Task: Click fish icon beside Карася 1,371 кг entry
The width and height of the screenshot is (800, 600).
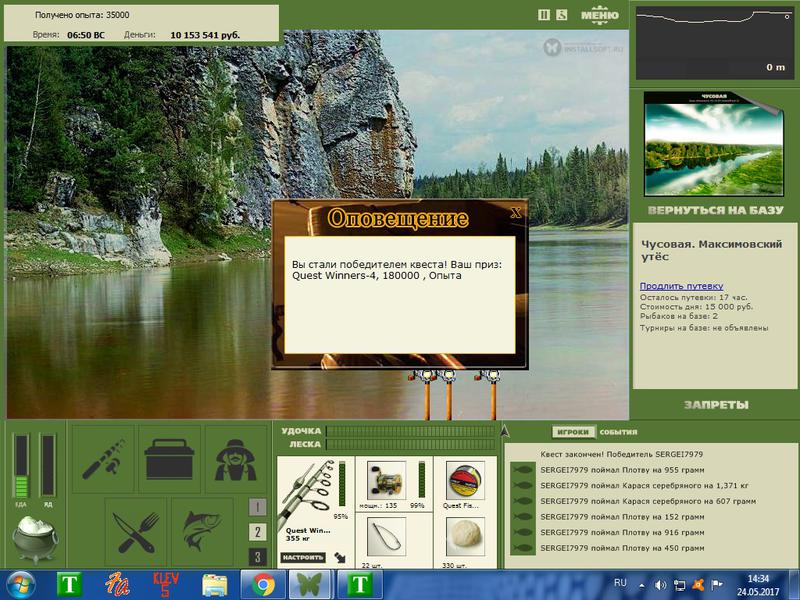Action: click(523, 486)
